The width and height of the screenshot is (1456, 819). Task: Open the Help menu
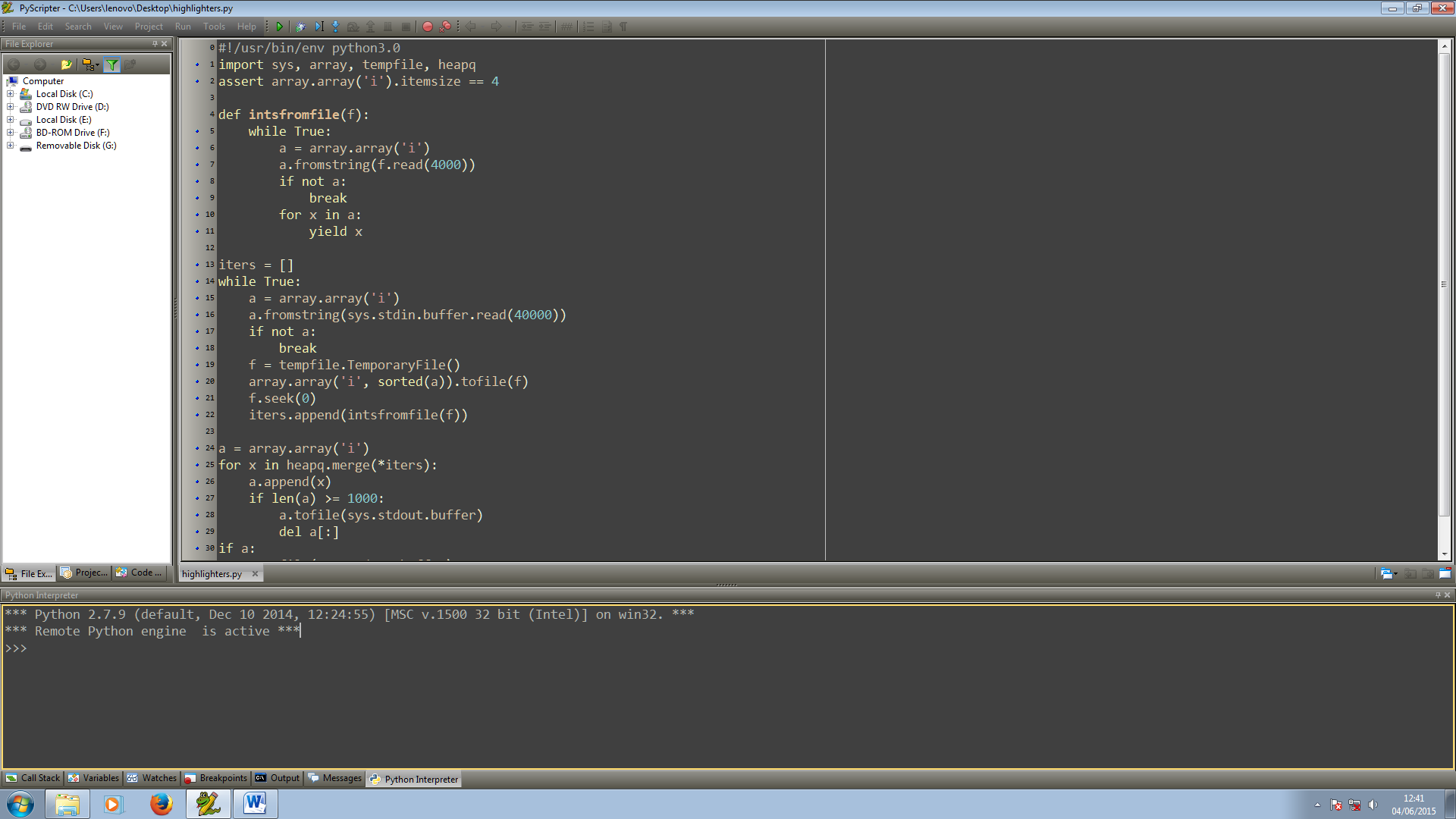(246, 27)
